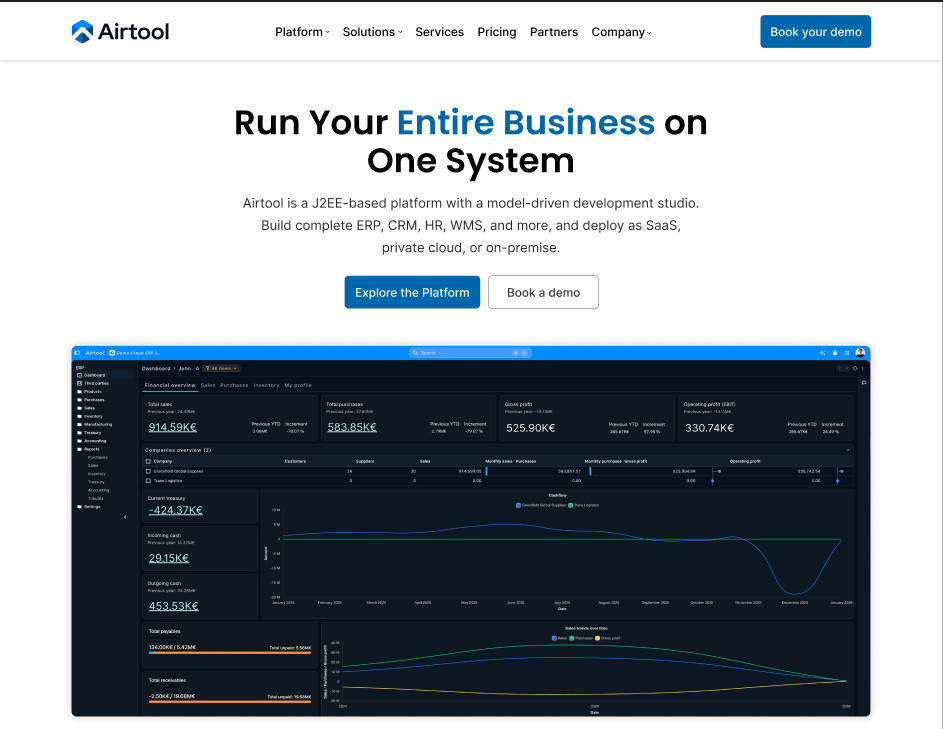Click the Demo Cloud ERP instance icon
This screenshot has height=729, width=943.
(x=112, y=353)
